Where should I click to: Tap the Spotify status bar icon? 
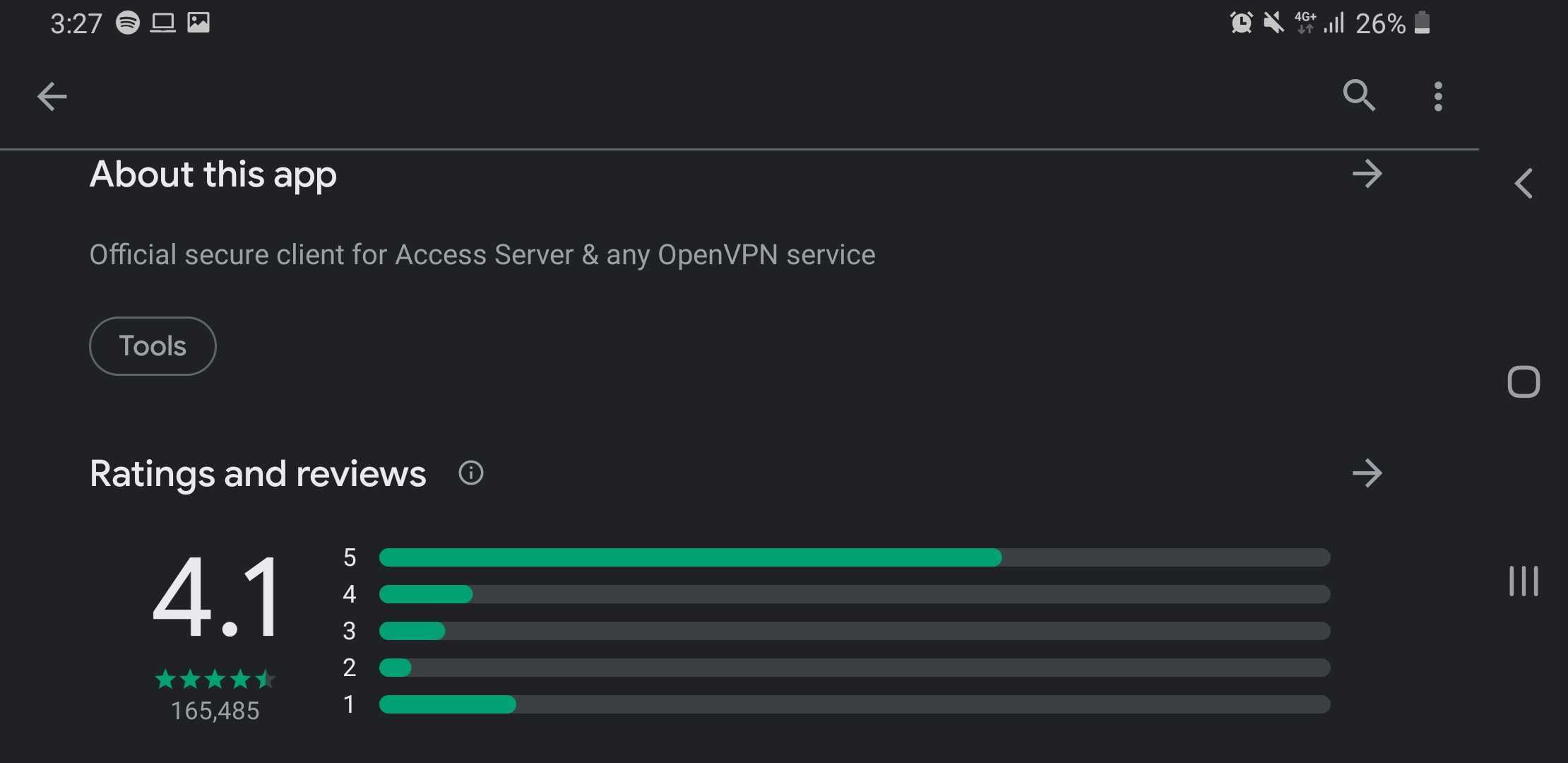[128, 23]
